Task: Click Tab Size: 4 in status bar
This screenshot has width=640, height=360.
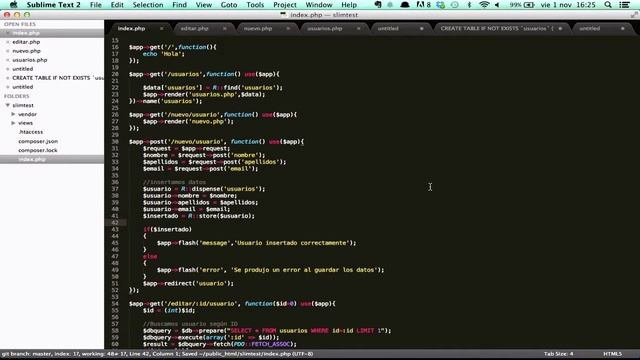Action: click(x=558, y=354)
